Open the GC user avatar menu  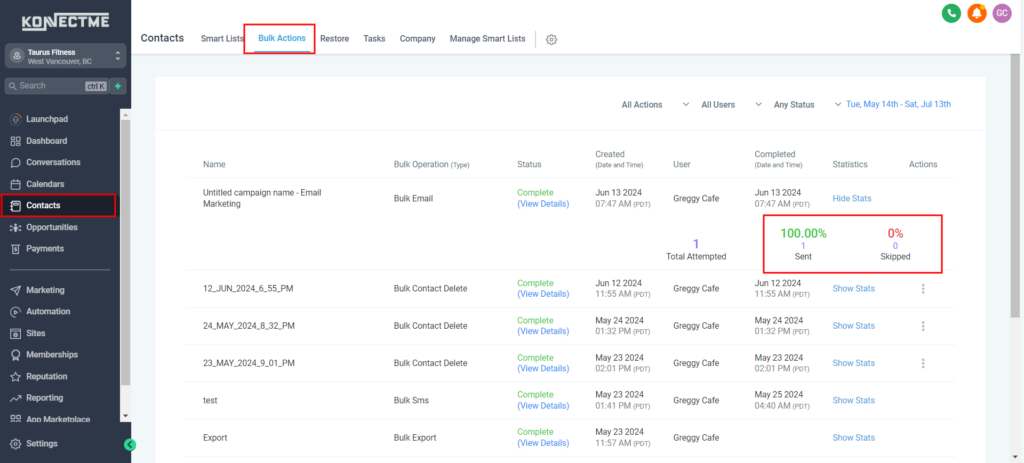click(1002, 13)
